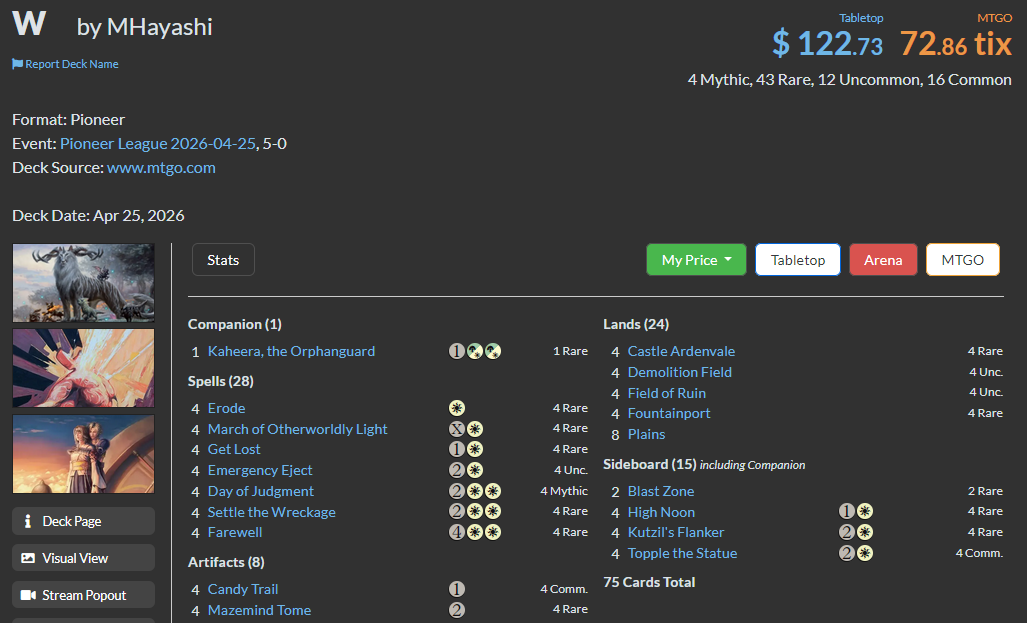Click the Format: Pioneer text
Image resolution: width=1027 pixels, height=623 pixels.
click(68, 120)
